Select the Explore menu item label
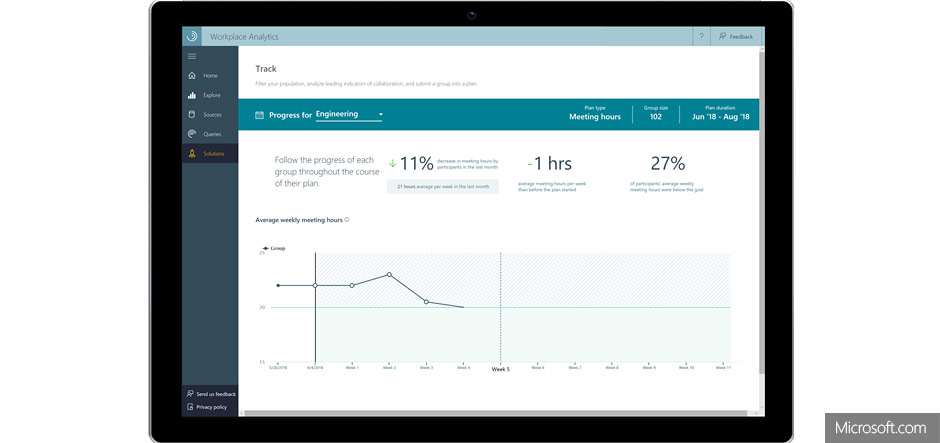The height and width of the screenshot is (443, 940). tap(212, 95)
